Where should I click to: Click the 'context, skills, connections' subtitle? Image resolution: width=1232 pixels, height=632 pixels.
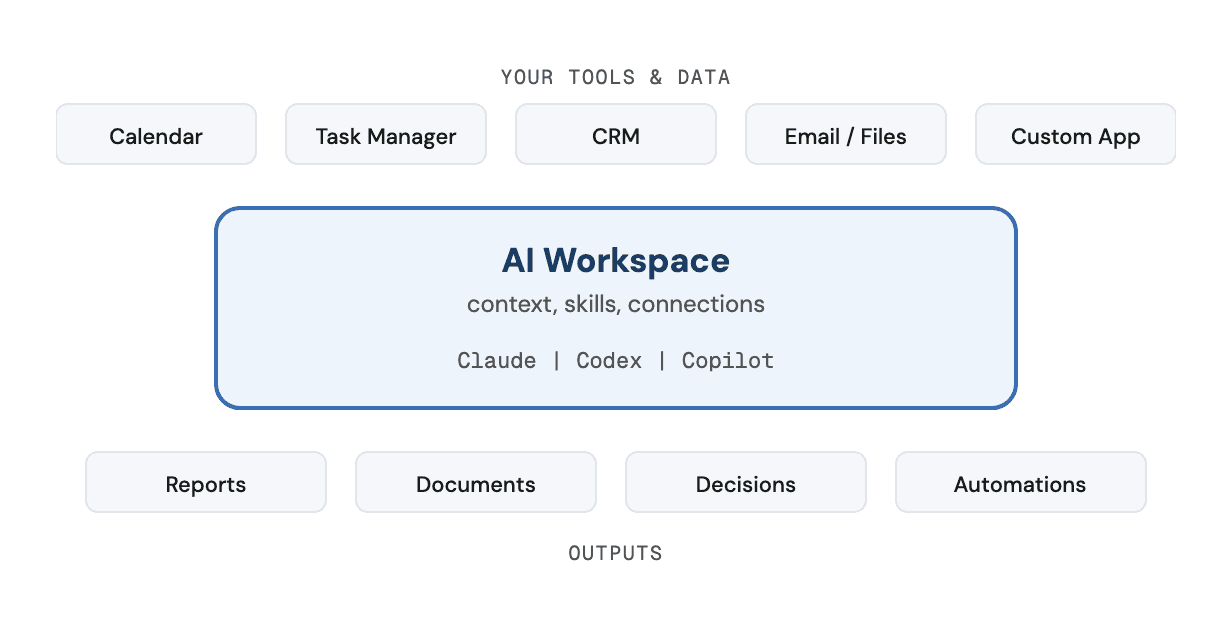[616, 304]
